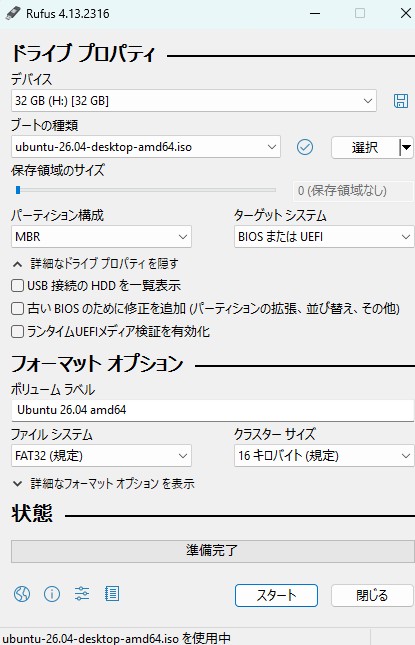Screen dimensions: 415x645
Task: Click the フォーマット オプション heading
Action: [x=97, y=364]
